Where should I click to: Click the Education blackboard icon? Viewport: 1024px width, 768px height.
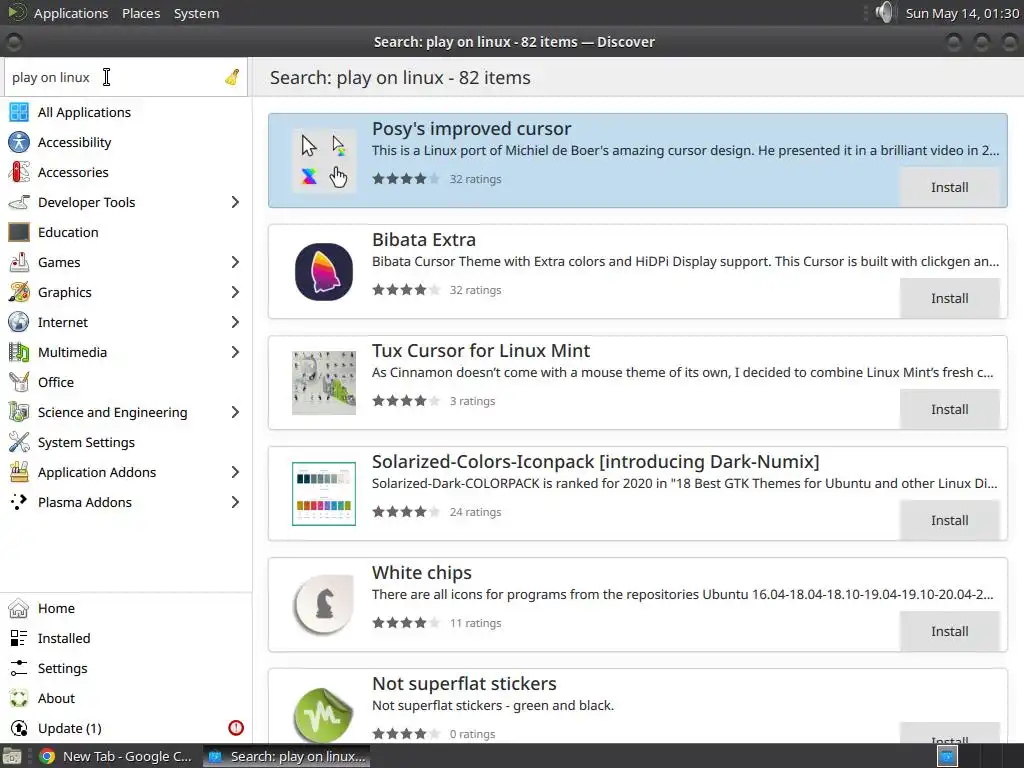(19, 232)
